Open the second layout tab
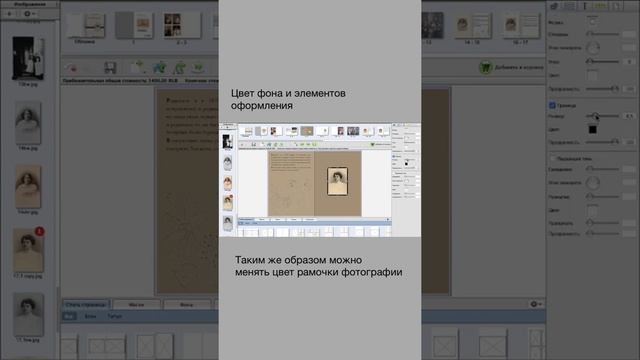Image resolution: width=640 pixels, height=360 pixels. click(x=136, y=304)
